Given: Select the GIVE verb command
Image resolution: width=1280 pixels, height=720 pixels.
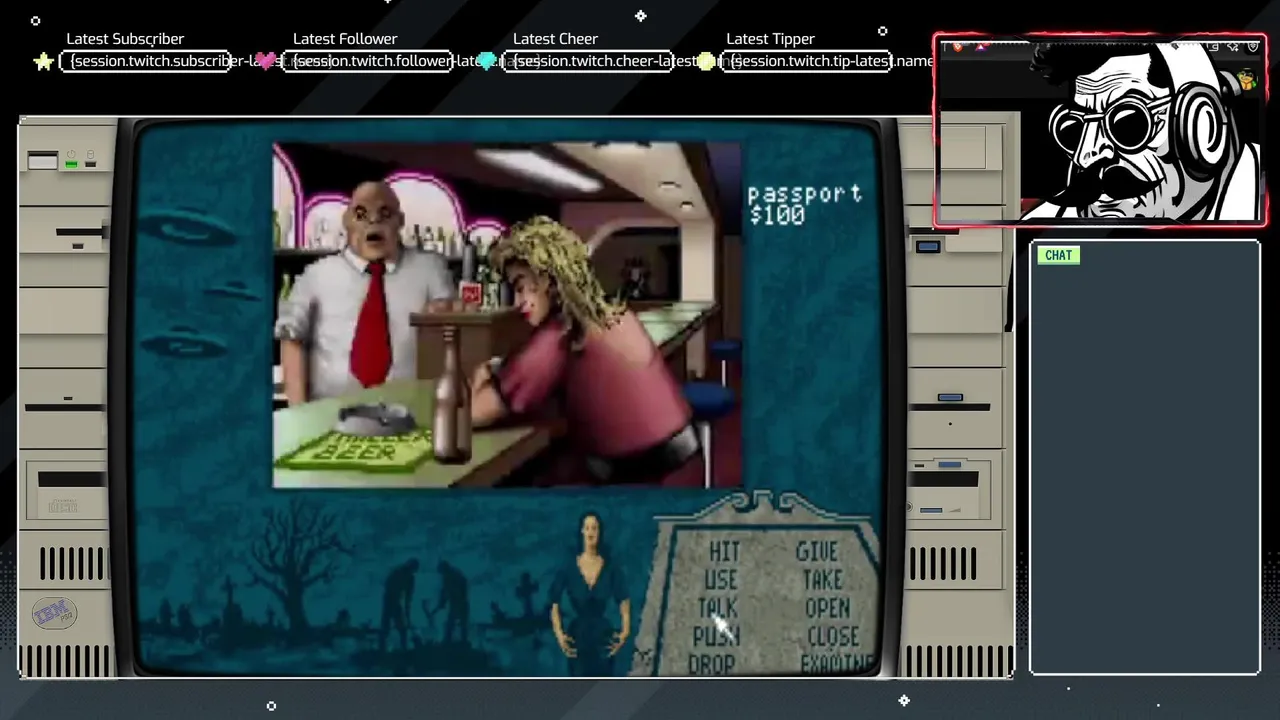Looking at the screenshot, I should pyautogui.click(x=816, y=552).
